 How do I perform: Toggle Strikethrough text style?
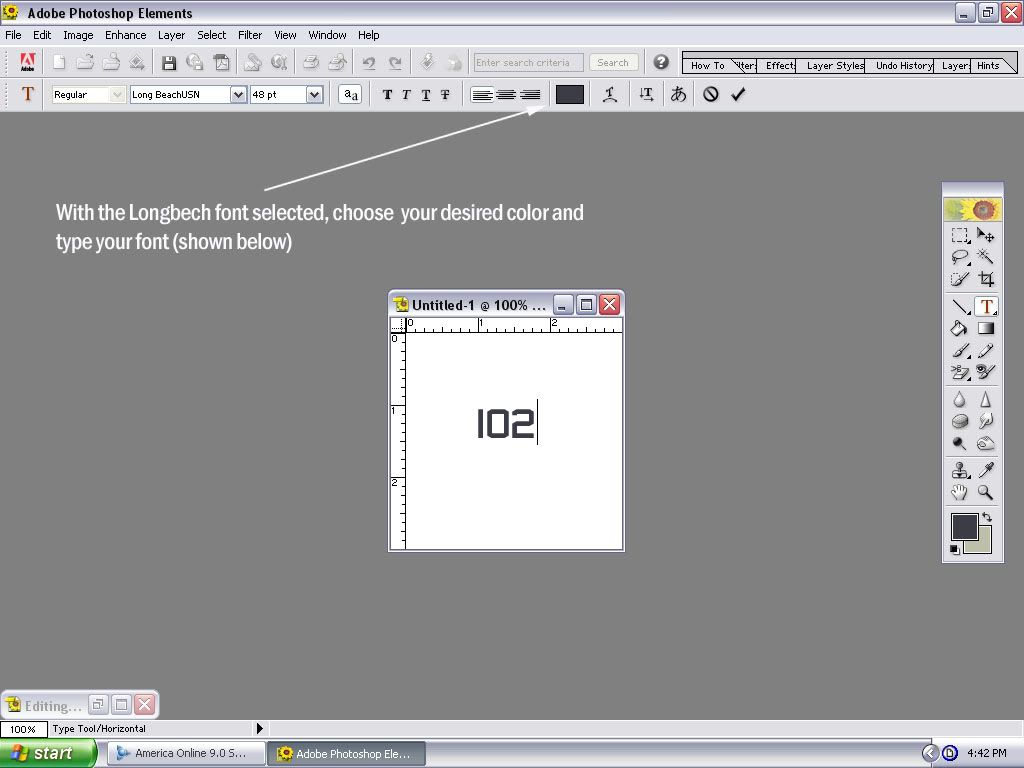[445, 95]
